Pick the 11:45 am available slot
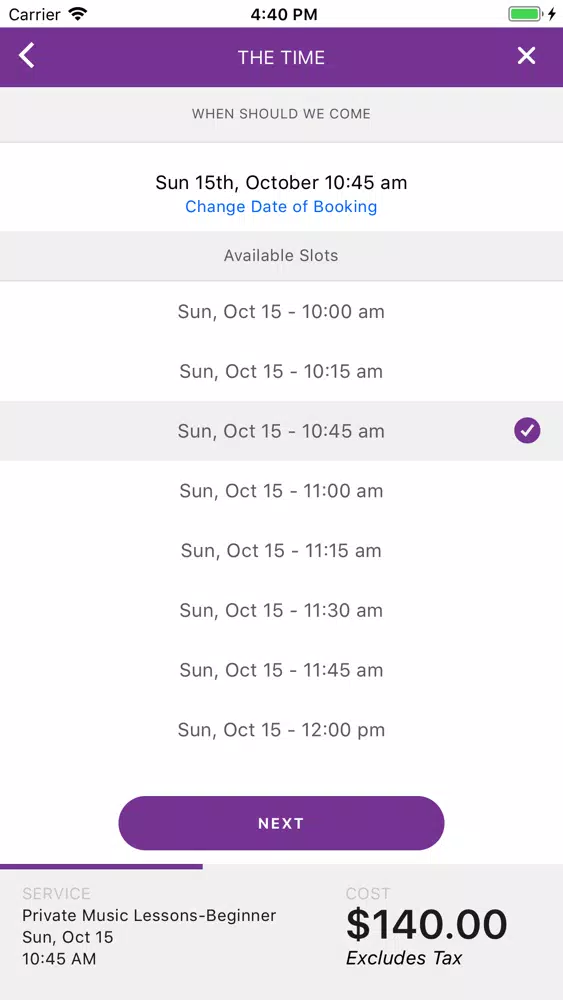The height and width of the screenshot is (1000, 563). pos(281,670)
